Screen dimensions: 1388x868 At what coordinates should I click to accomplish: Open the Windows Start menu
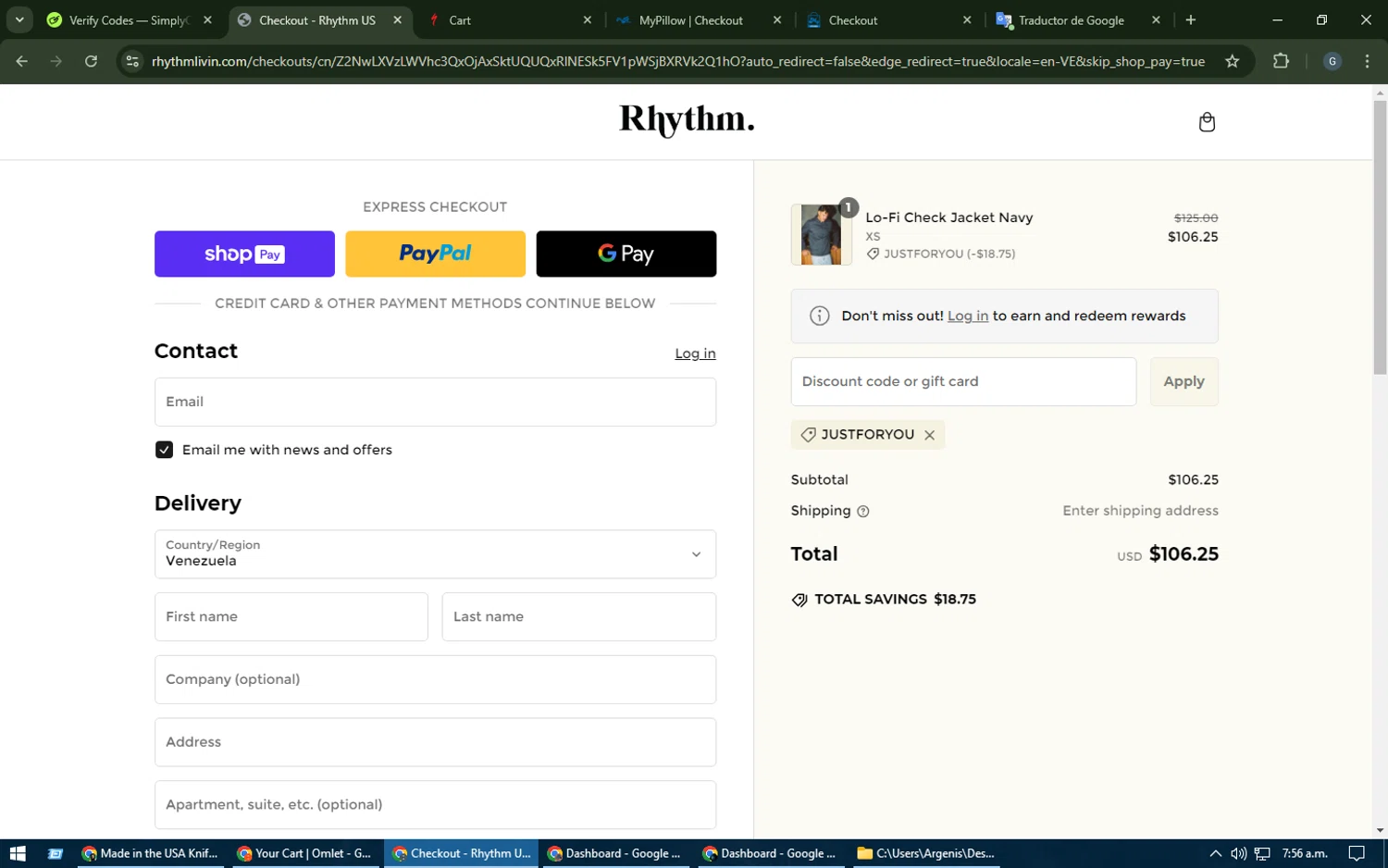[x=17, y=853]
